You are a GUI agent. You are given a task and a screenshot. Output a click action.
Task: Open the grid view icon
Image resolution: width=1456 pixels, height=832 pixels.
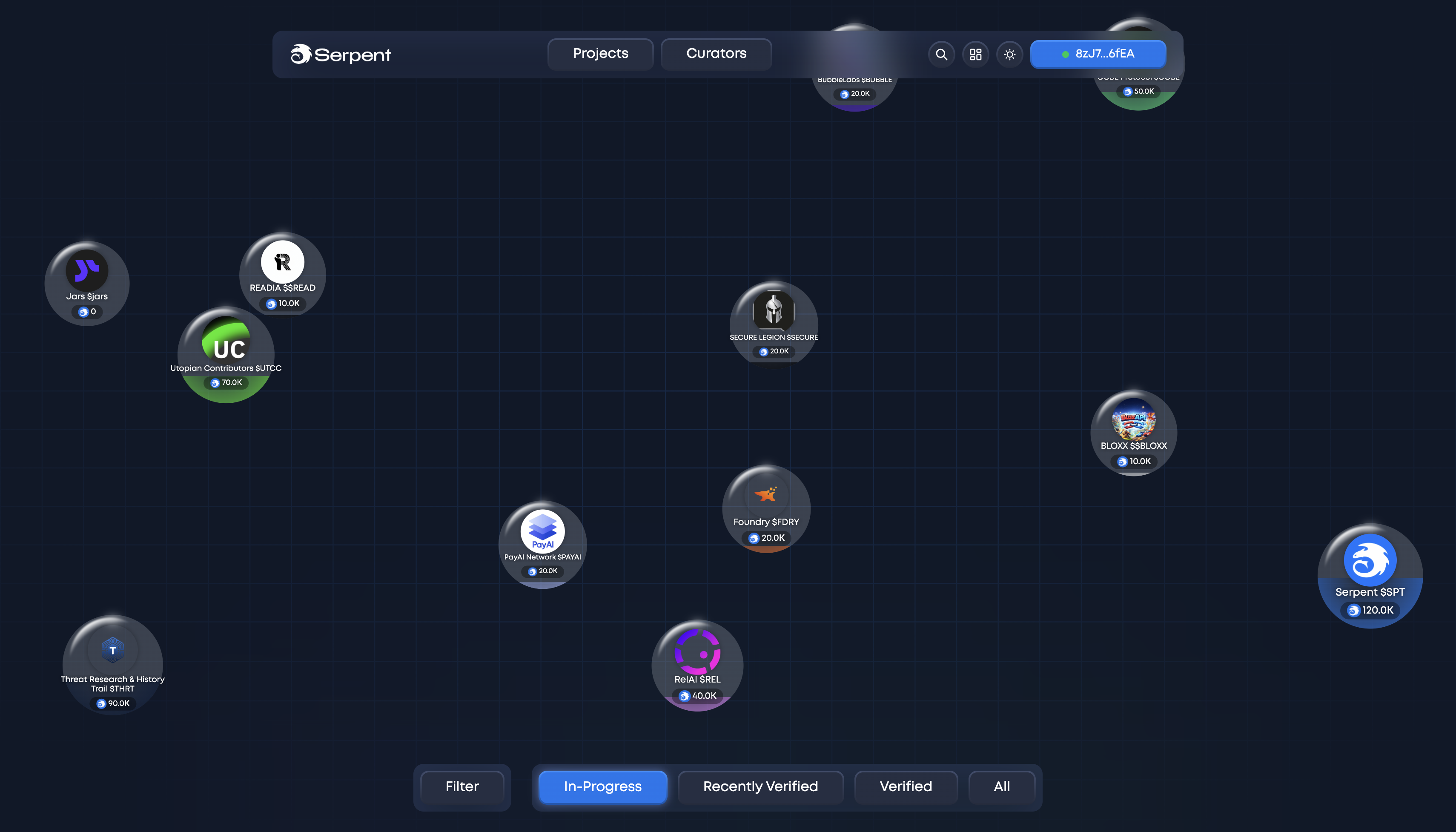(976, 54)
